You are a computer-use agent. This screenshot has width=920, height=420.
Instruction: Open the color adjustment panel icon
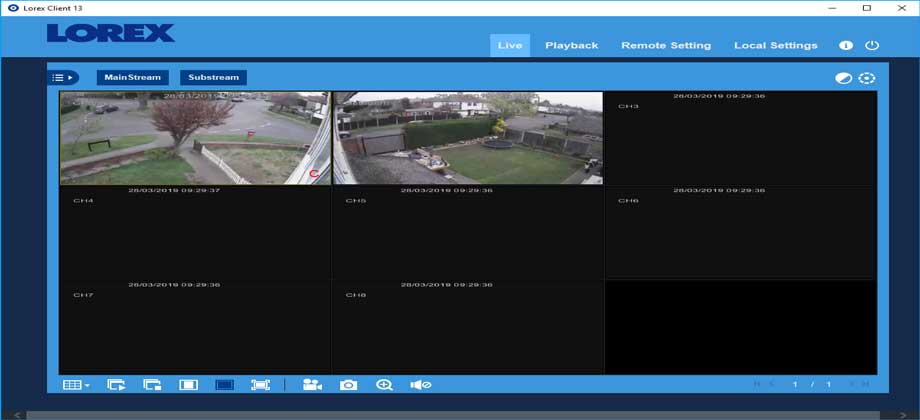tap(843, 78)
